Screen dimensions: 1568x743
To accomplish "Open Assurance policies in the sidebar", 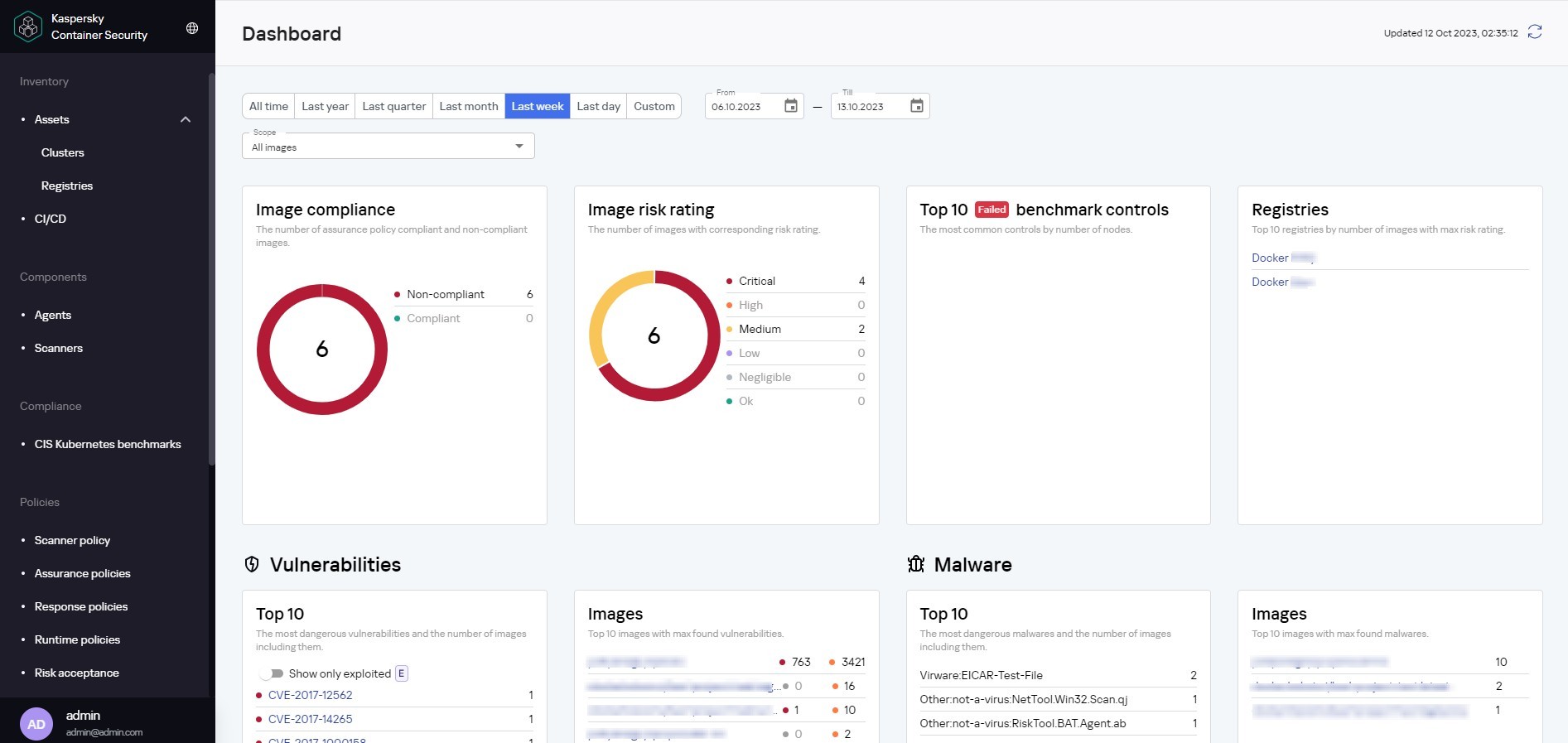I will point(83,573).
